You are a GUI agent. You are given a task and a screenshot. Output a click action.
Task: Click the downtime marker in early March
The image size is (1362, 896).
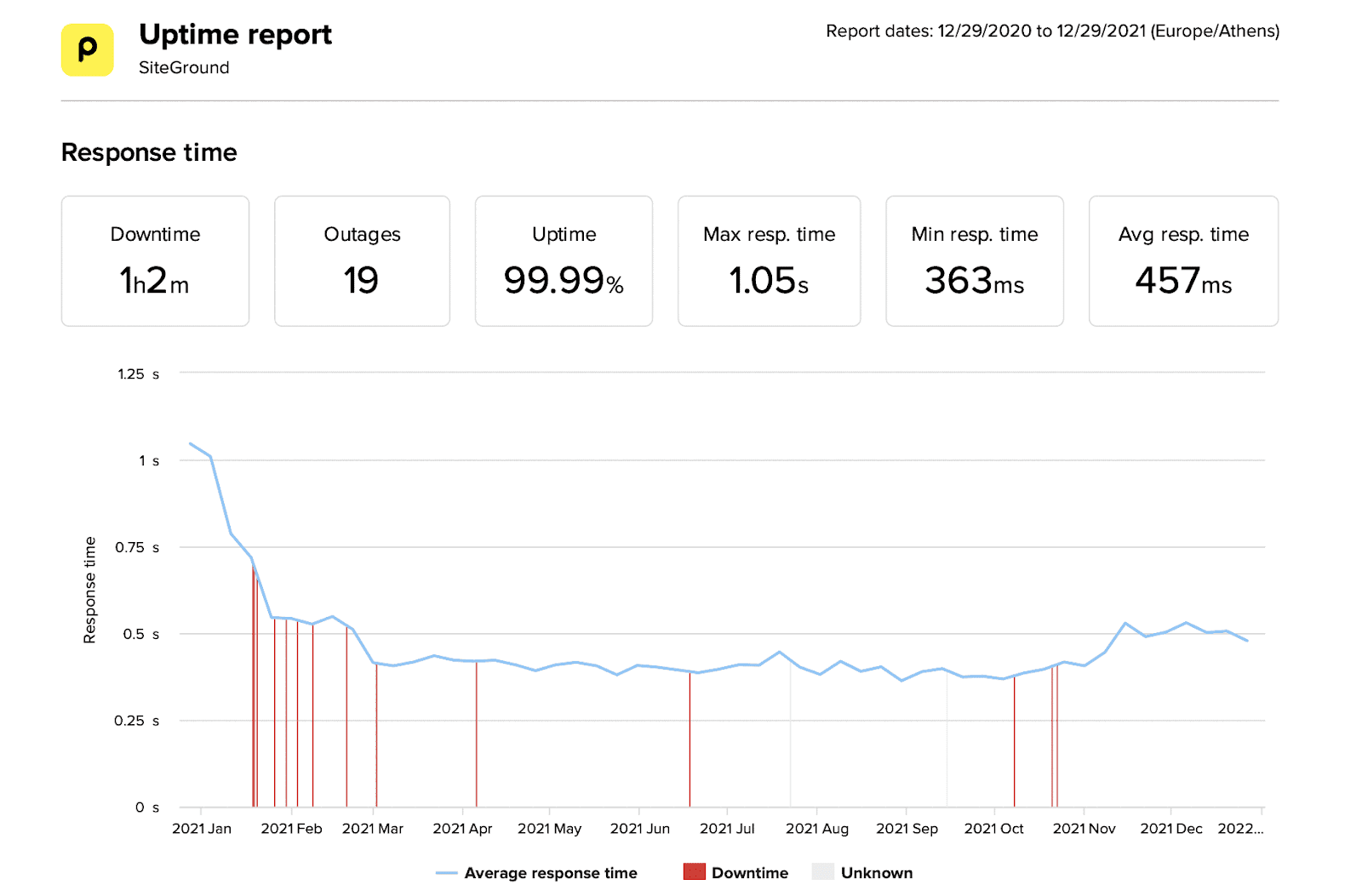(376, 734)
